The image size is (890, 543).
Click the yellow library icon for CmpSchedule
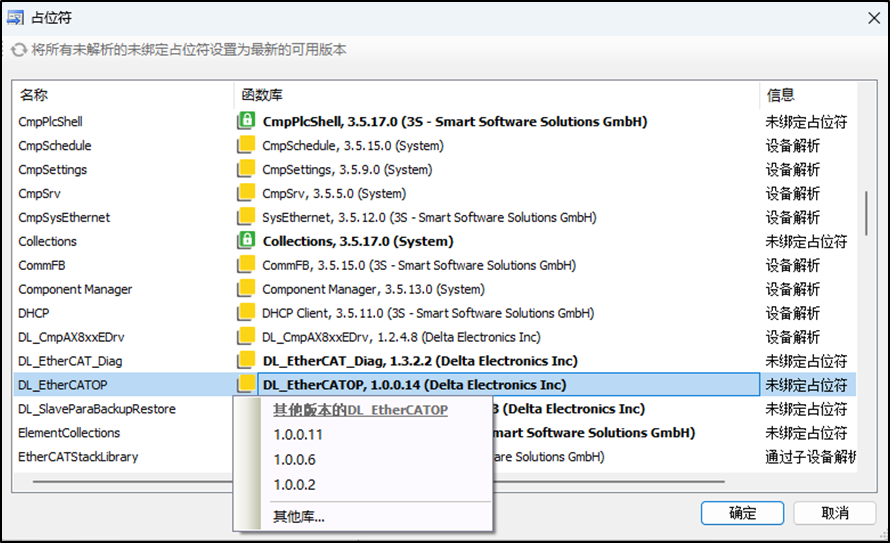point(246,146)
